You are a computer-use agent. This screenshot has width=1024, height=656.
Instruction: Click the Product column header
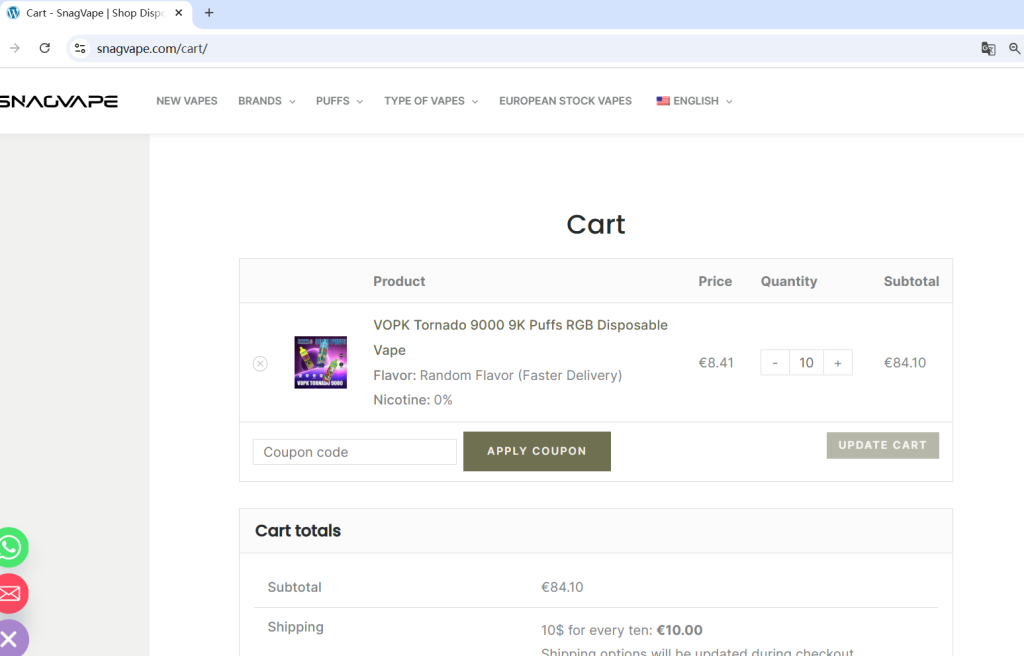point(399,281)
